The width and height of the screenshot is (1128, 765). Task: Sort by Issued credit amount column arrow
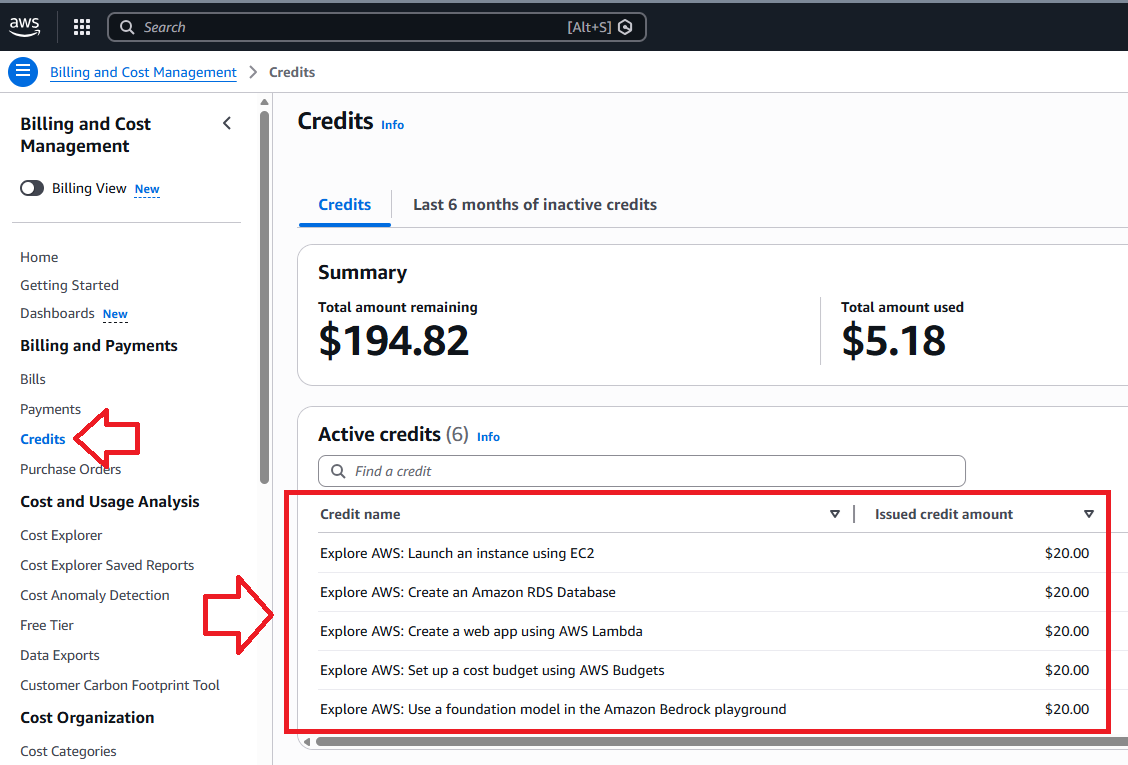coord(1088,514)
